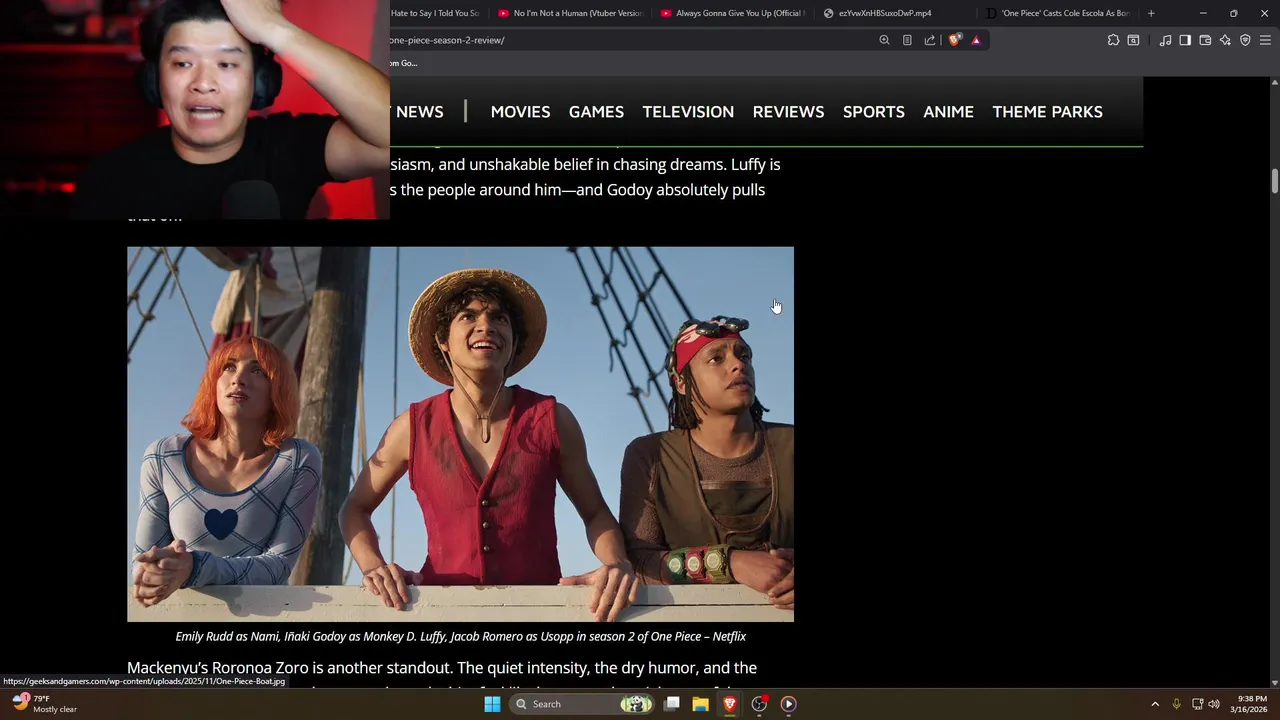Open the NEWS section in site nav
1280x720 pixels.
pos(419,112)
